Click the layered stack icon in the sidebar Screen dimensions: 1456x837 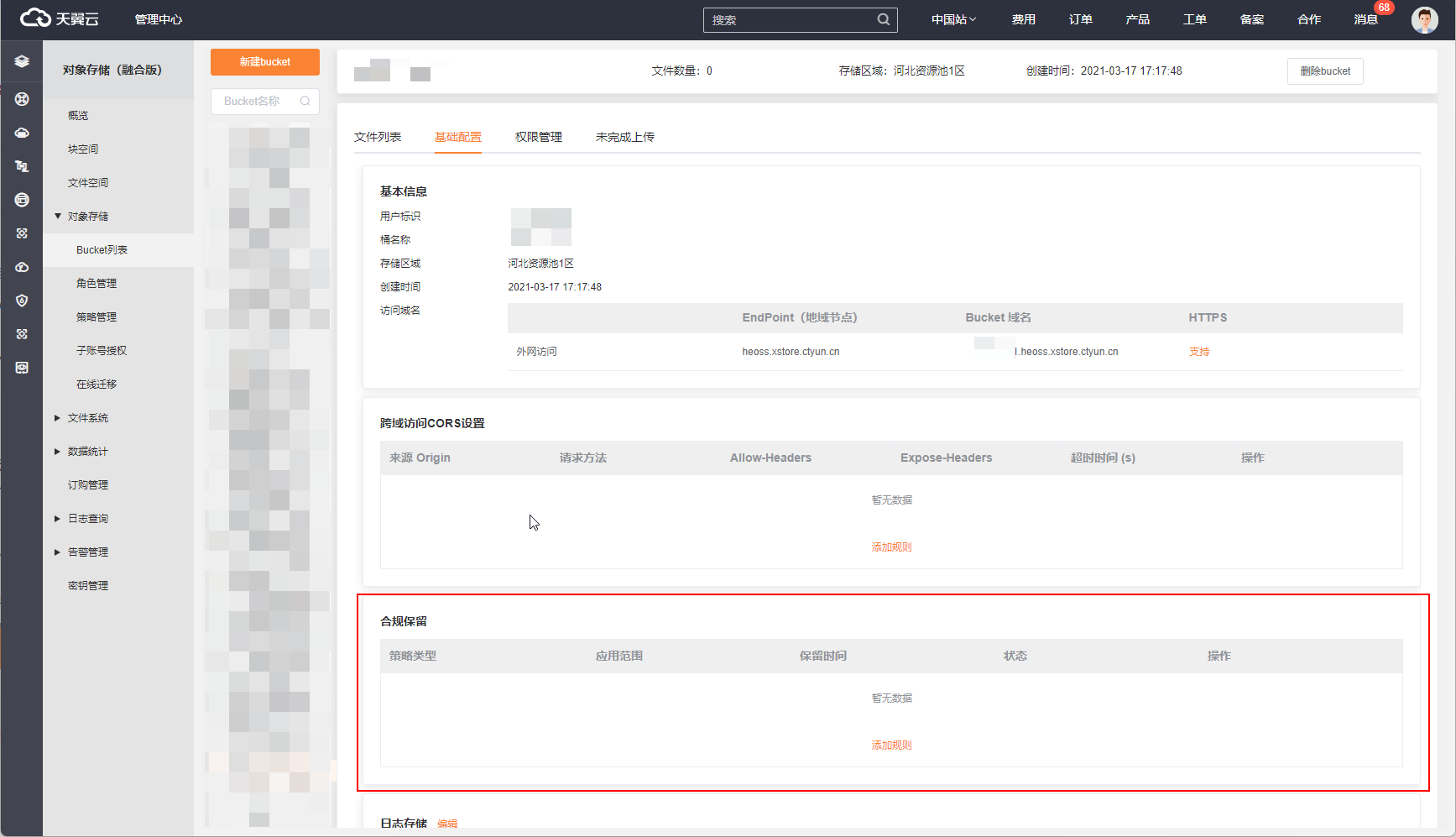coord(22,61)
